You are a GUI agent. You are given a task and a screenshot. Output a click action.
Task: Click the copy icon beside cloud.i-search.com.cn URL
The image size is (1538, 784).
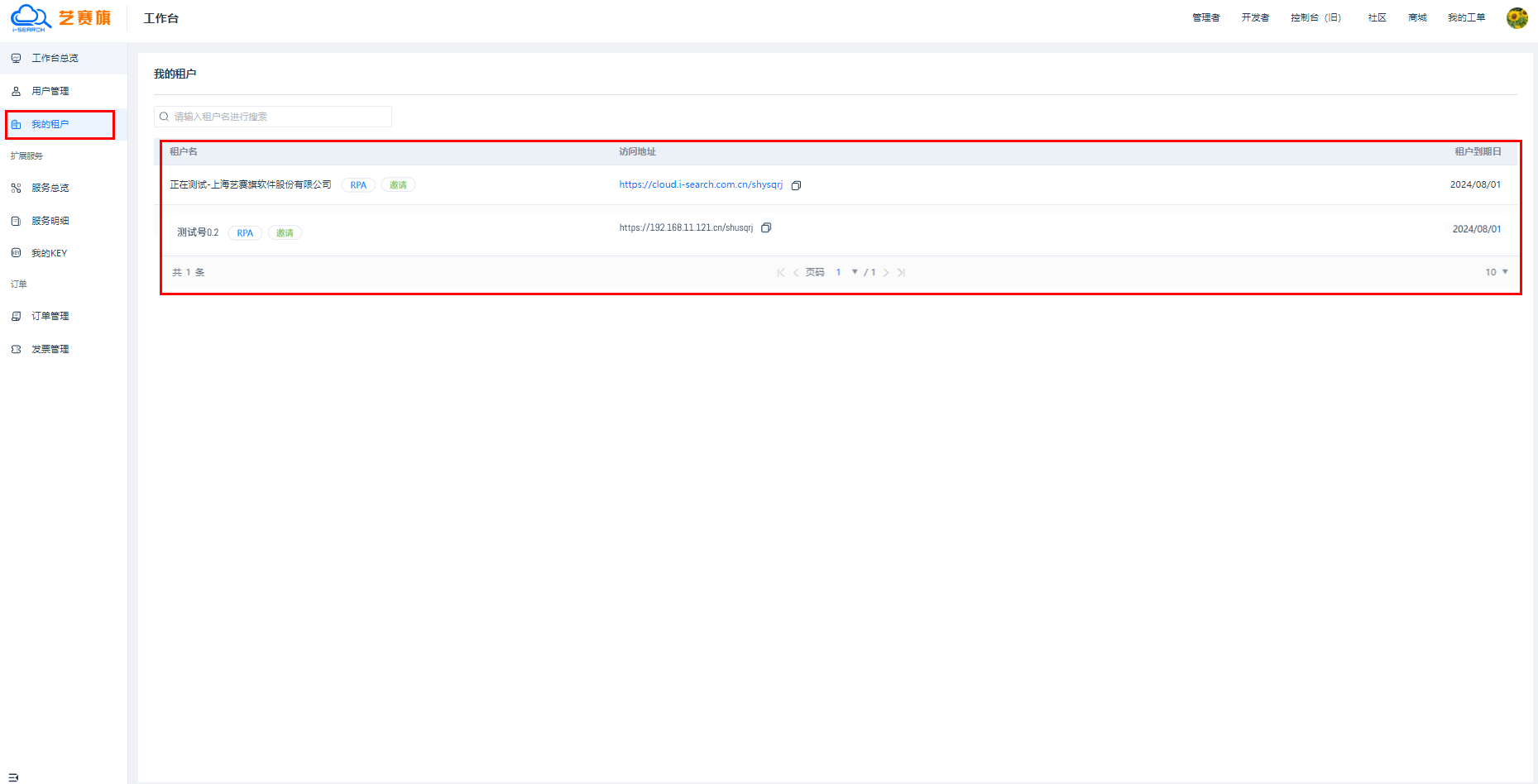(796, 185)
